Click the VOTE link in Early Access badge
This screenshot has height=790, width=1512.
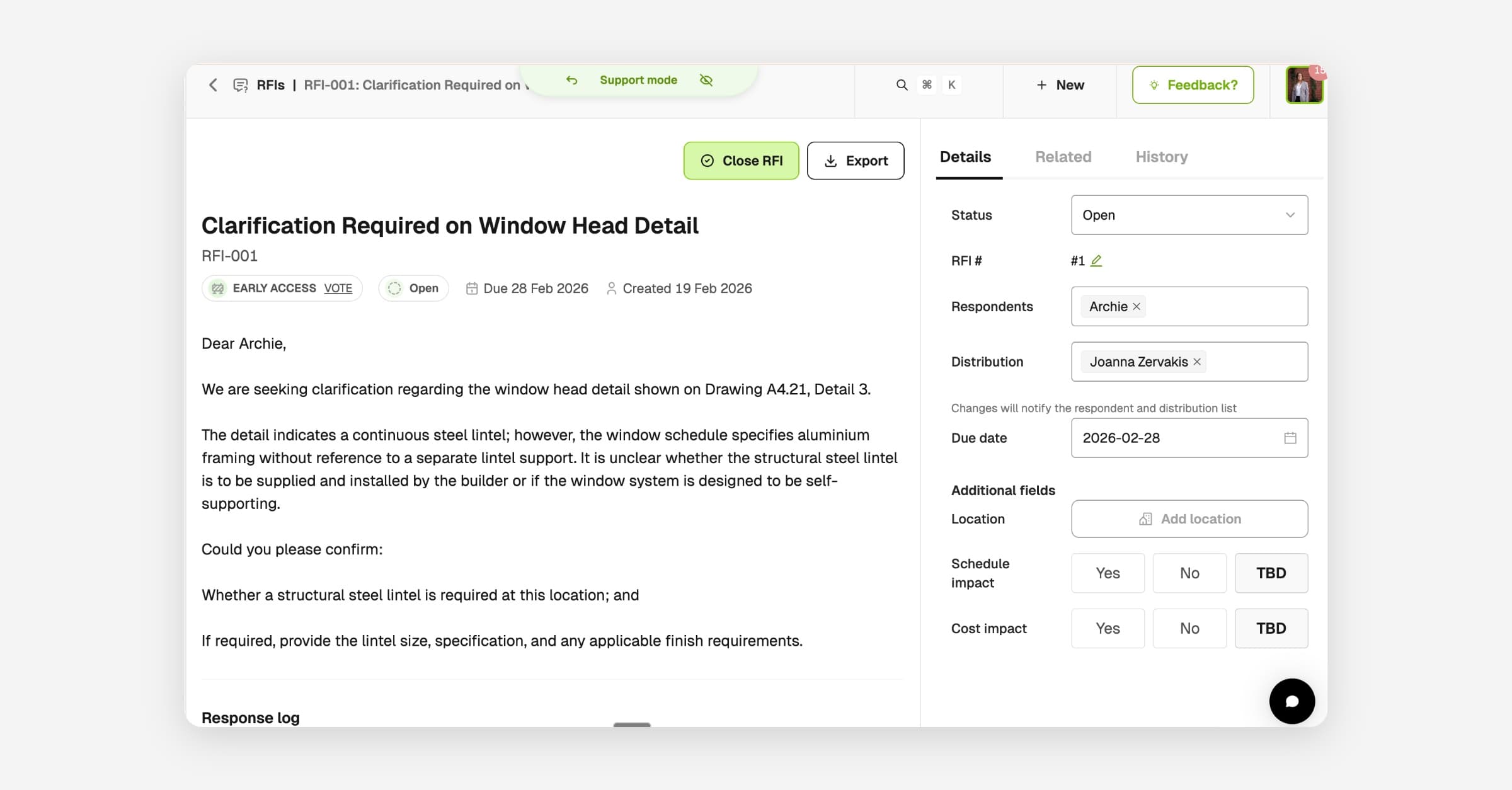(338, 288)
